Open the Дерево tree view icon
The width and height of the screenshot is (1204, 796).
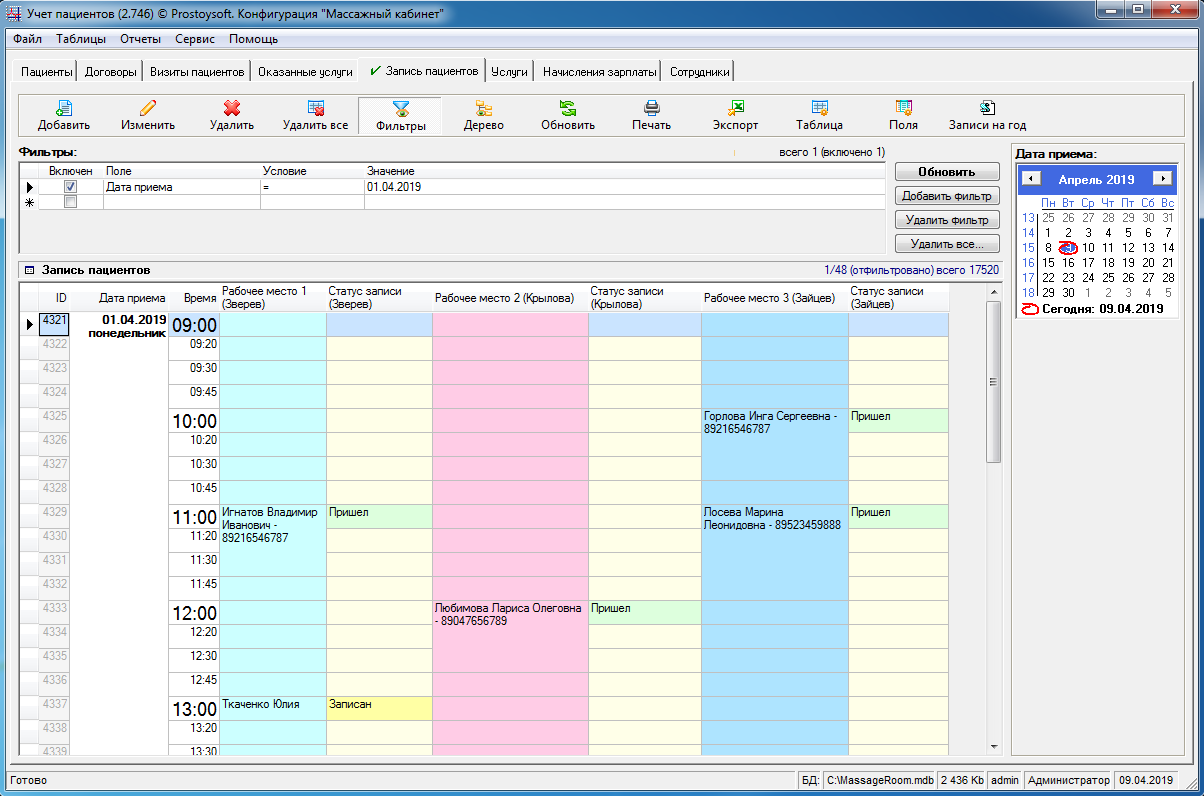click(x=484, y=108)
